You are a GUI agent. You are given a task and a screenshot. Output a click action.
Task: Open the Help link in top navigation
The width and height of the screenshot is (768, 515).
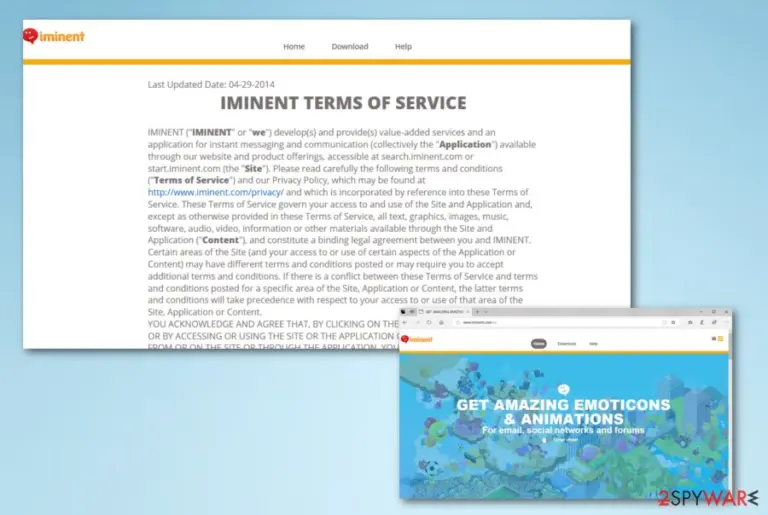(403, 47)
